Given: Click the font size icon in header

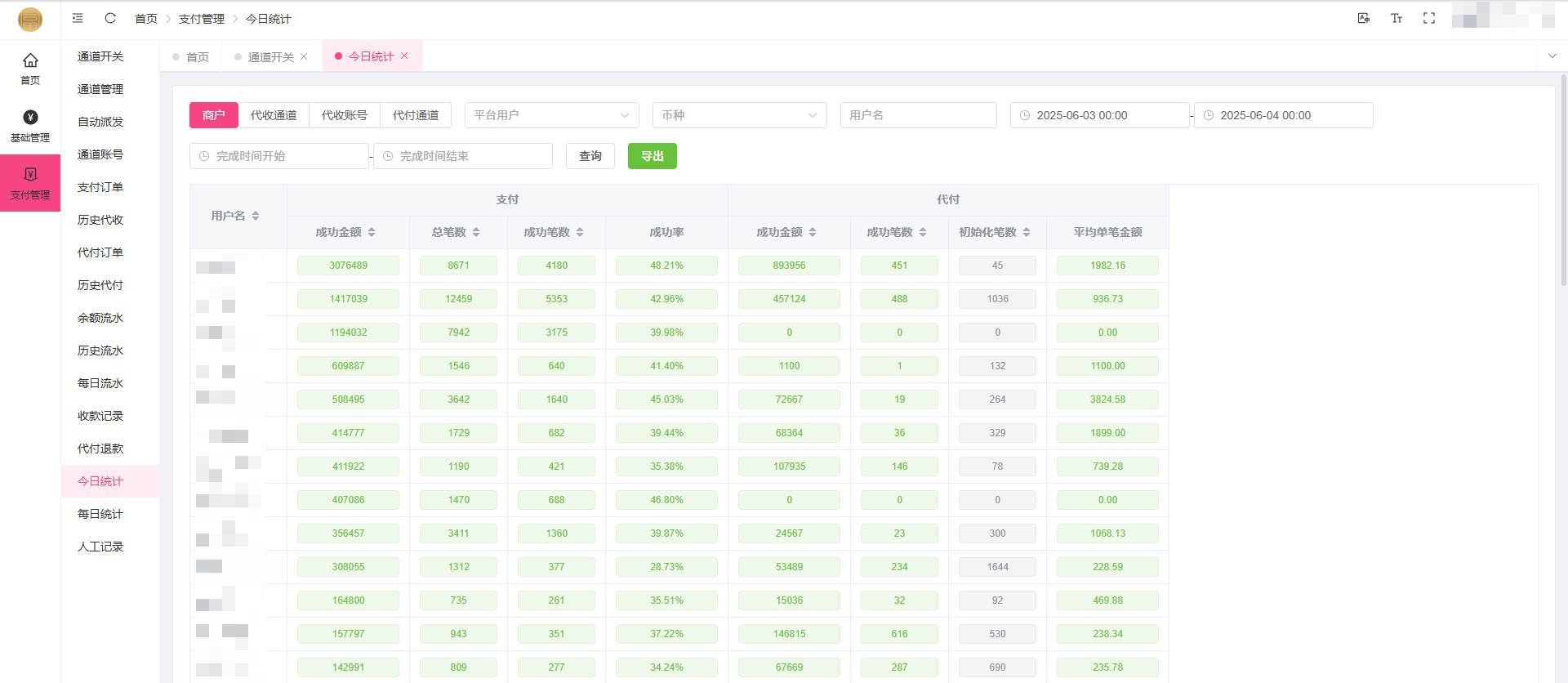Looking at the screenshot, I should pos(1396,18).
